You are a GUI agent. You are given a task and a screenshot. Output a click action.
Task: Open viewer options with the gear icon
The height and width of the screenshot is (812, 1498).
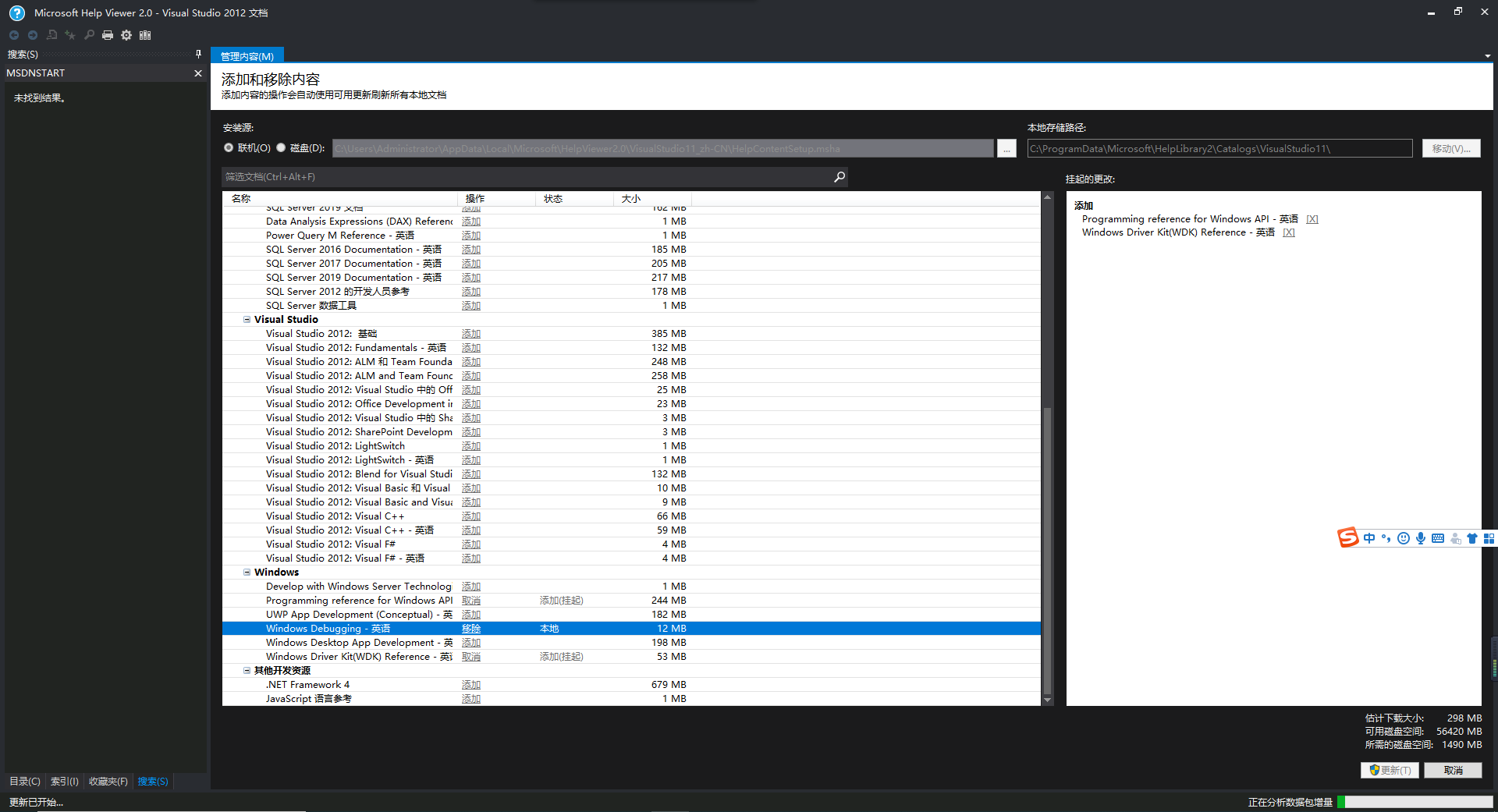point(126,35)
